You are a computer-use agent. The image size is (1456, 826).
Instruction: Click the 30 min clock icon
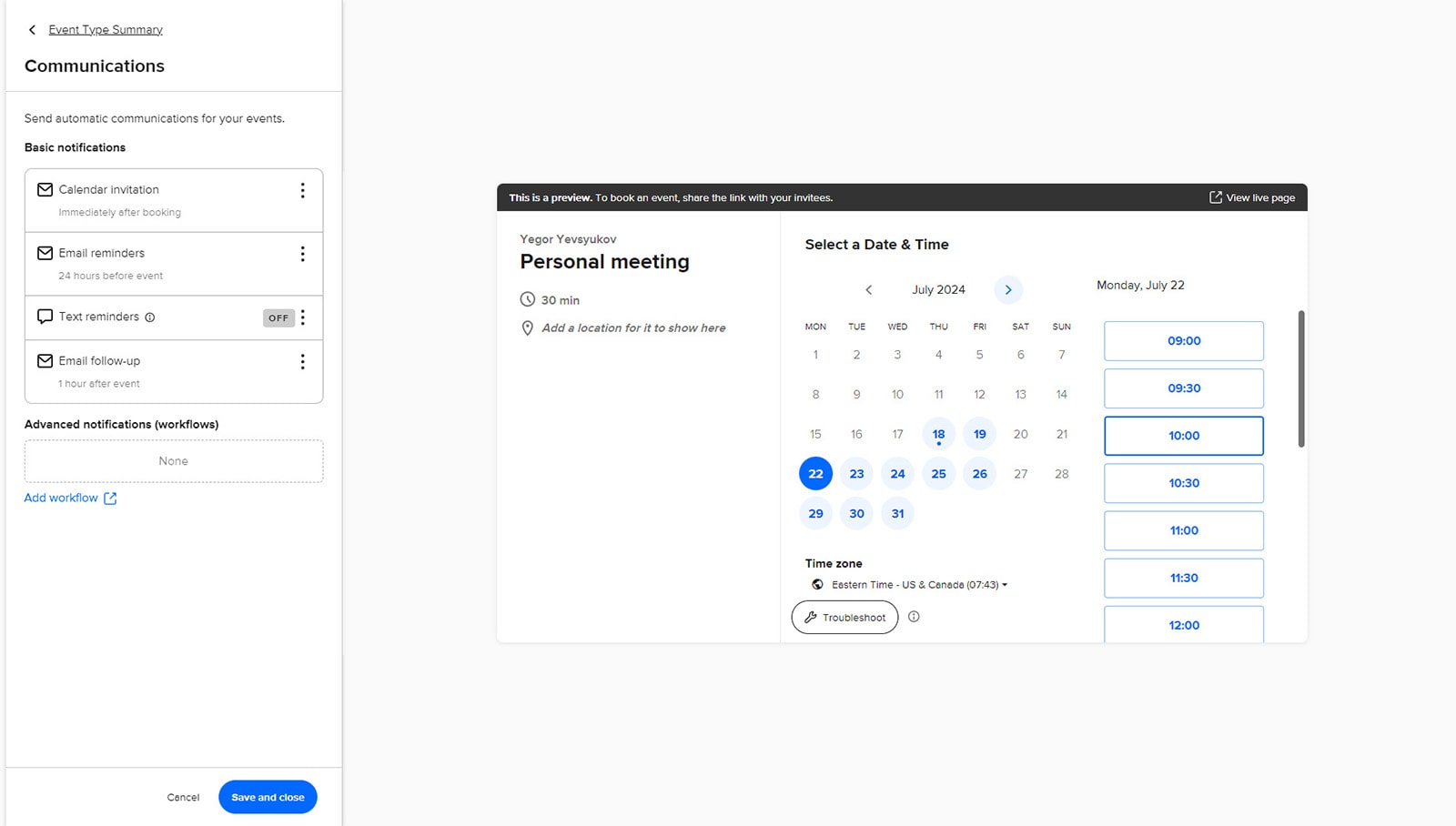(x=528, y=299)
